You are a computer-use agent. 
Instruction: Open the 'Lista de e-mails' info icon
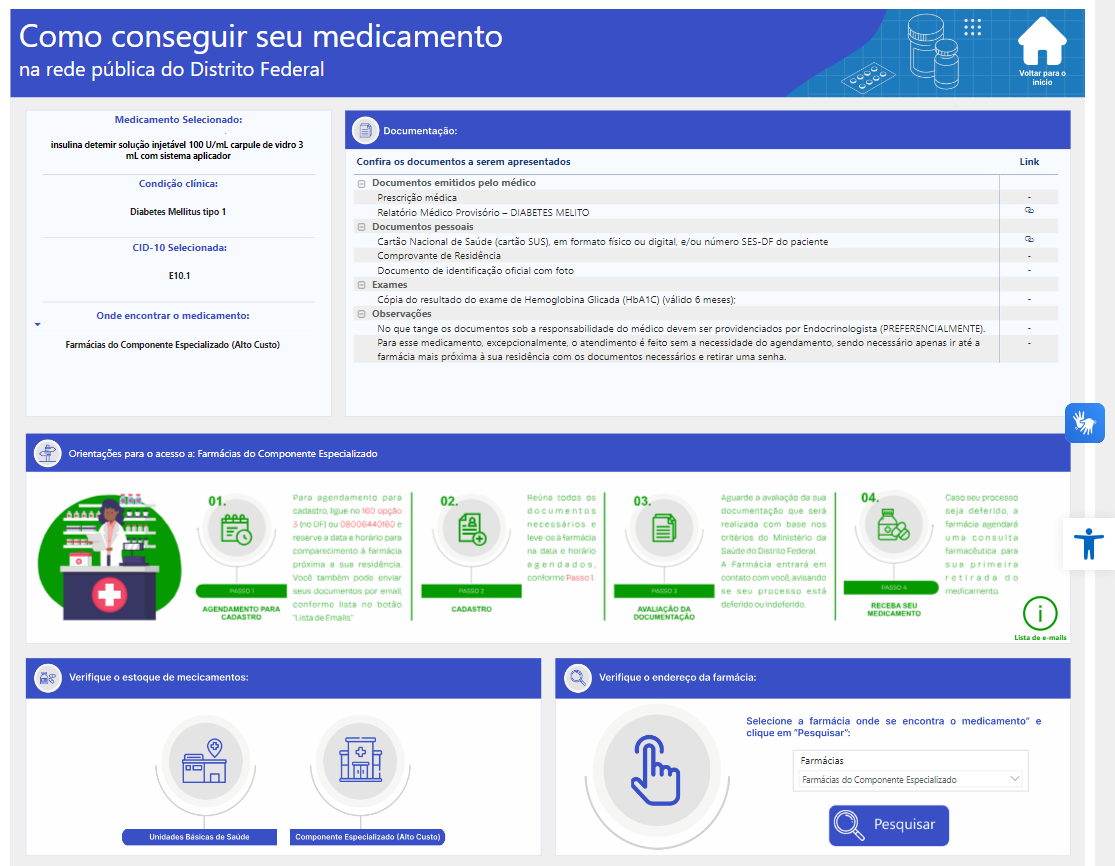click(1040, 613)
